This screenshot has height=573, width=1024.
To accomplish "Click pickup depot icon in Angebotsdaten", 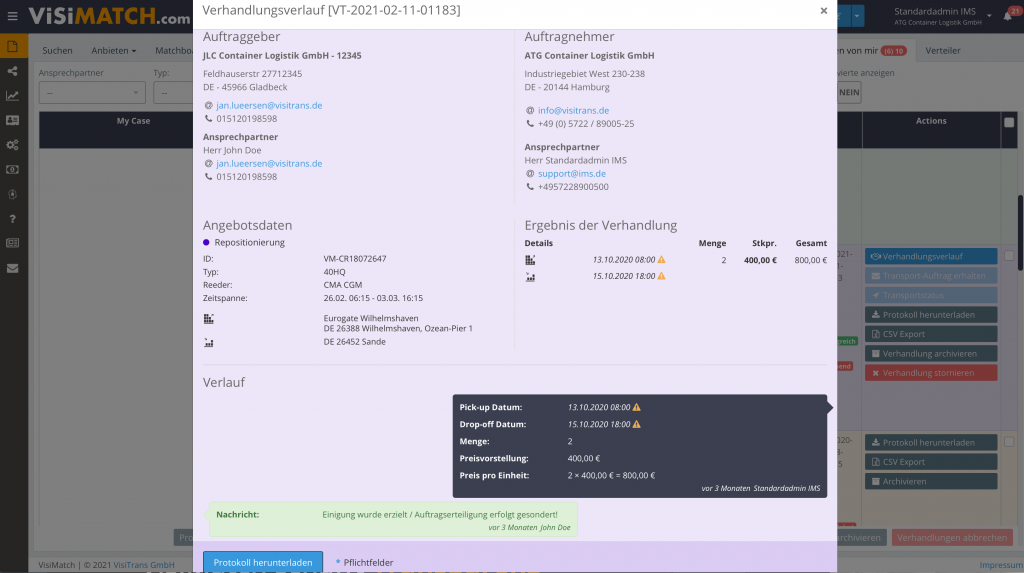I will (x=208, y=319).
